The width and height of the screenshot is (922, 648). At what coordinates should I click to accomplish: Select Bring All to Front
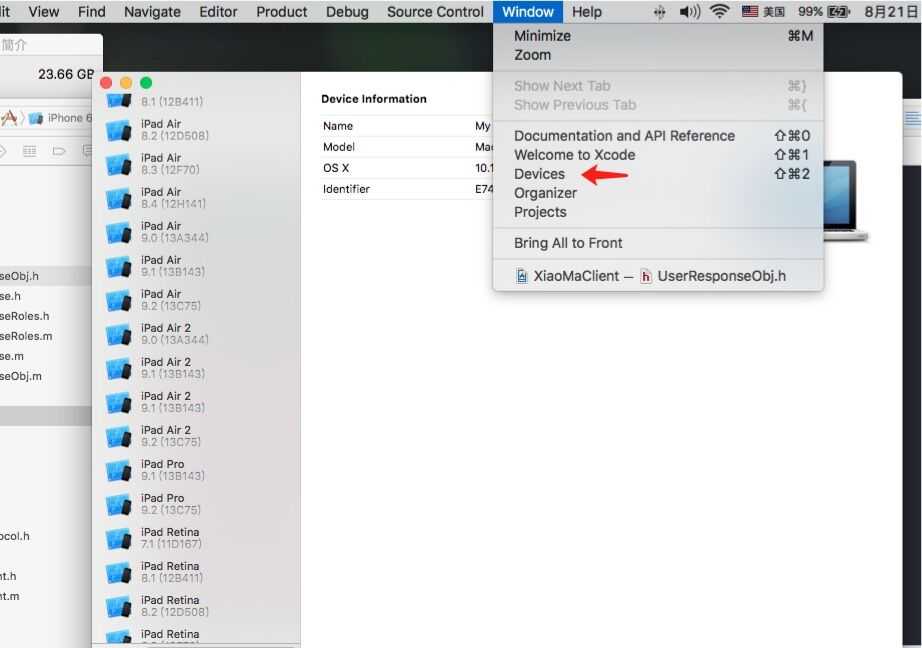point(658,243)
